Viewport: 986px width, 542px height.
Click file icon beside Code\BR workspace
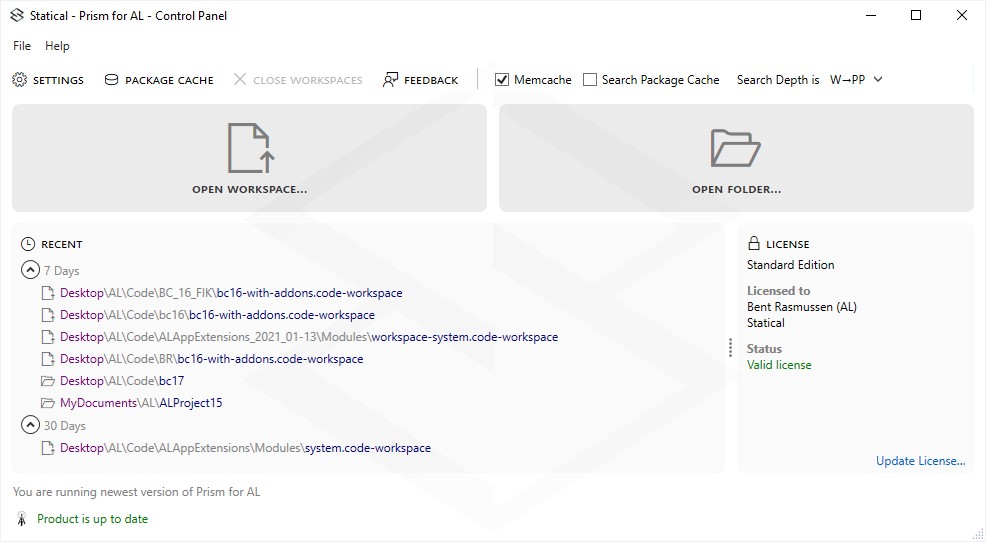48,359
